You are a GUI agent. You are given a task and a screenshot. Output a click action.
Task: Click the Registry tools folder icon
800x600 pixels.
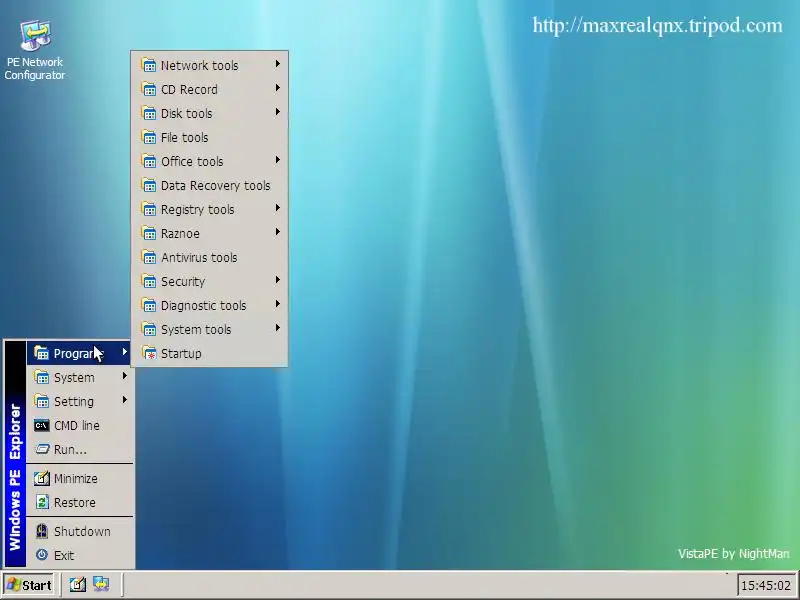[148, 209]
